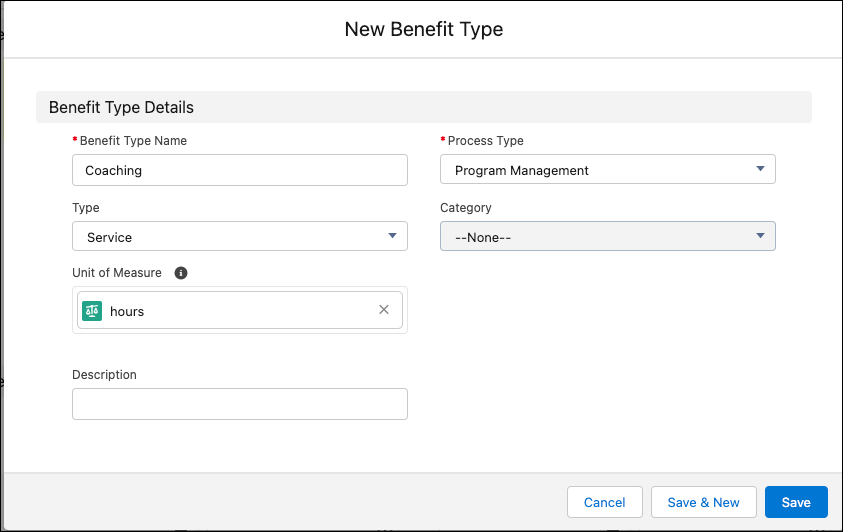843x532 pixels.
Task: Click the Benefit Type Details section header
Action: point(122,107)
